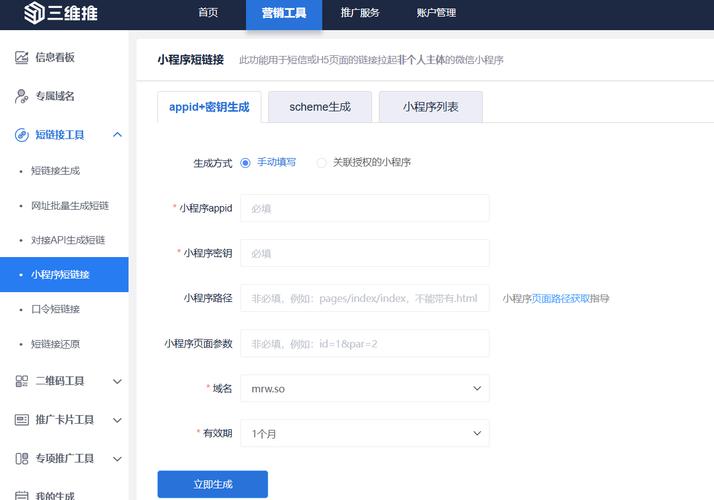Select 小程序短链接 in sidebar

pos(64,275)
